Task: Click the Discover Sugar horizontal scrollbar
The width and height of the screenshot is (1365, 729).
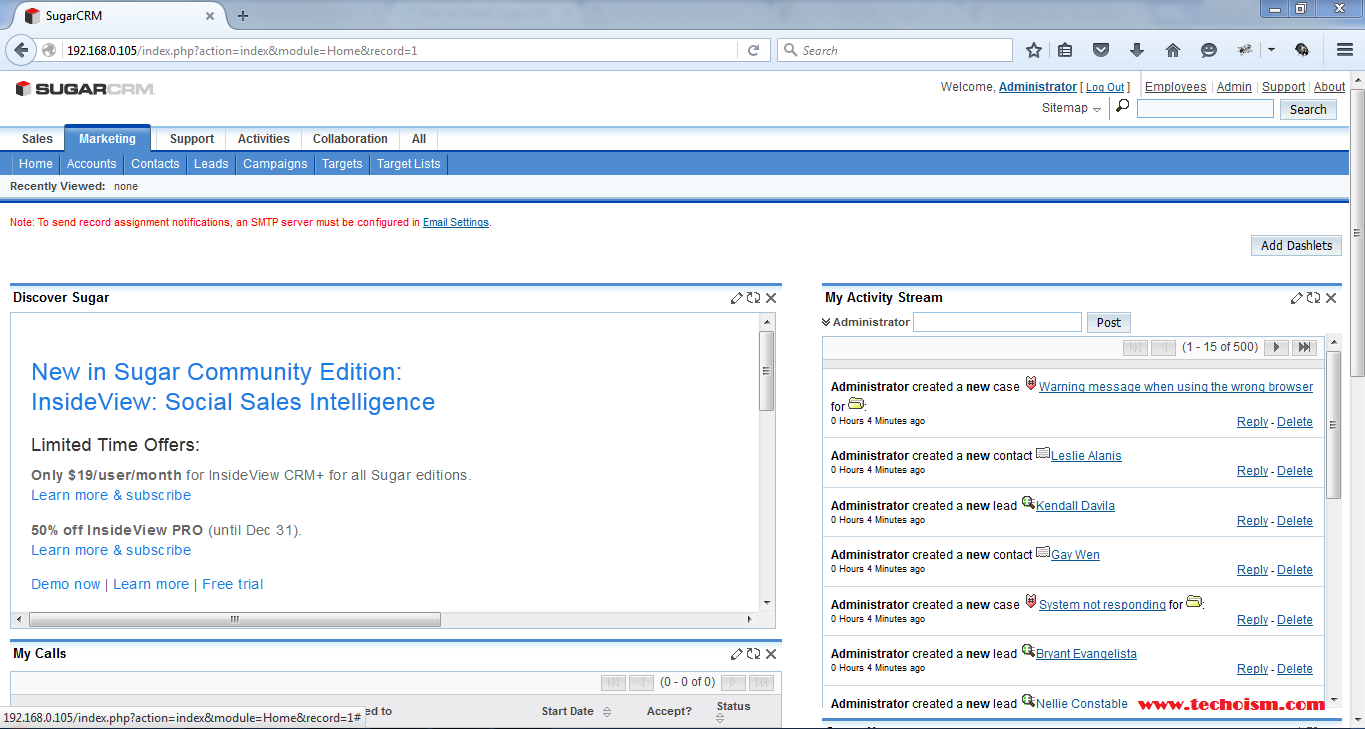Action: tap(234, 619)
